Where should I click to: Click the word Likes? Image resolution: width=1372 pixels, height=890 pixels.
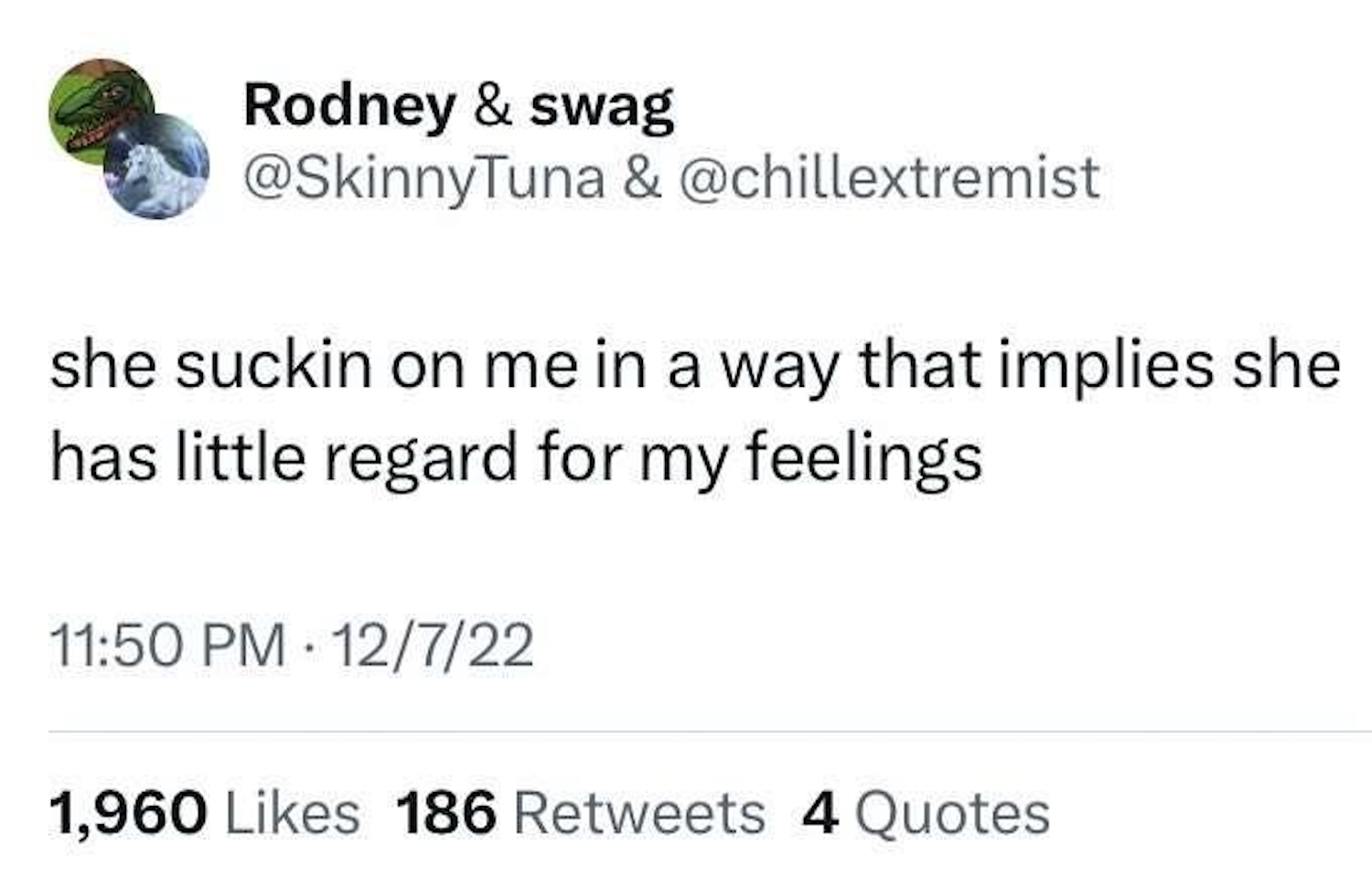(293, 814)
